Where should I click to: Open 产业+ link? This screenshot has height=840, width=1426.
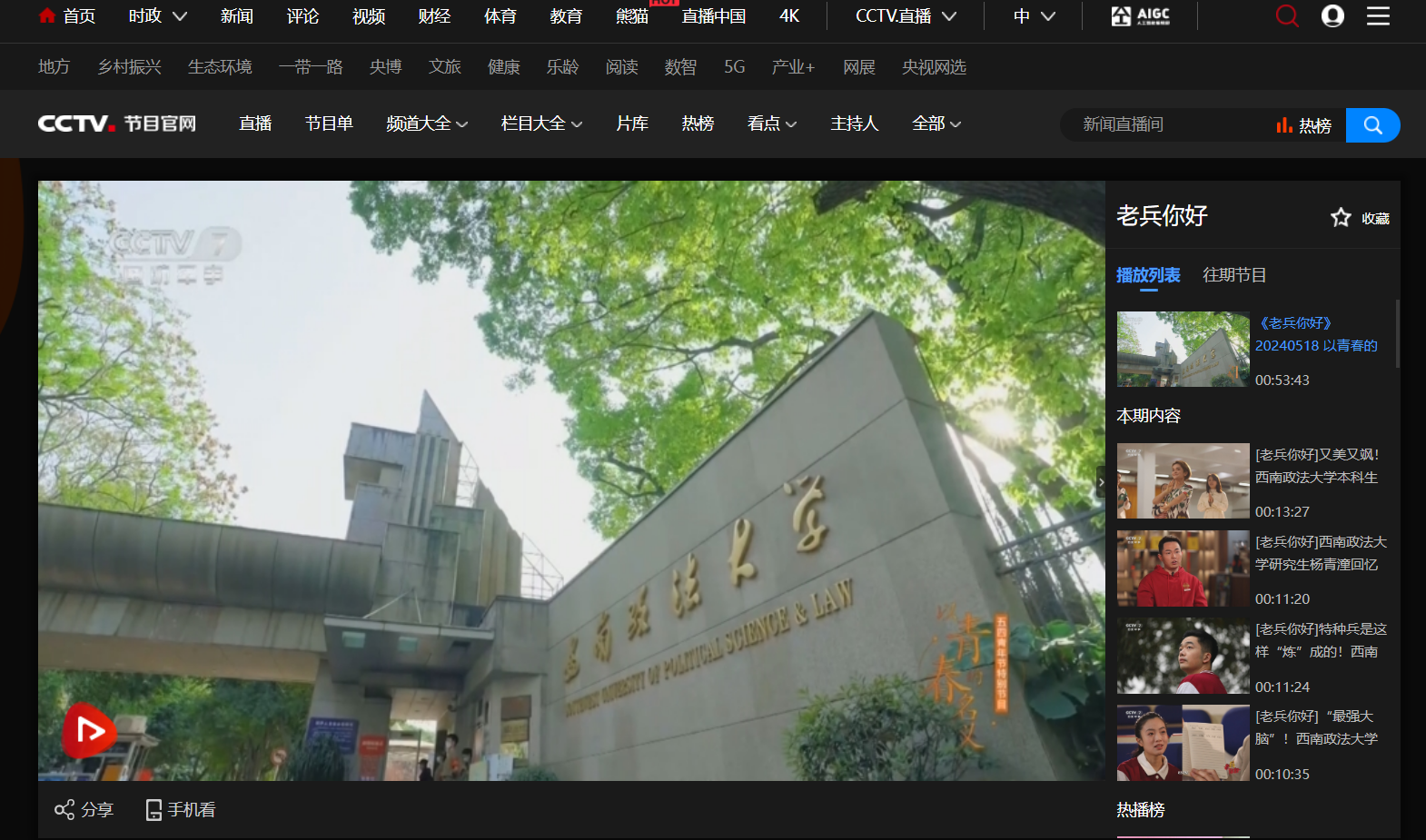(794, 67)
